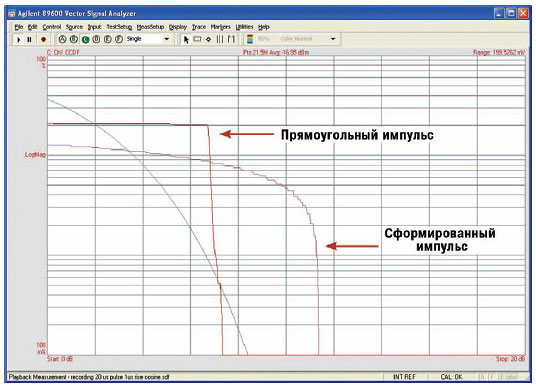Image resolution: width=536 pixels, height=388 pixels.
Task: Pause measurement with the pause icon
Action: pyautogui.click(x=30, y=39)
